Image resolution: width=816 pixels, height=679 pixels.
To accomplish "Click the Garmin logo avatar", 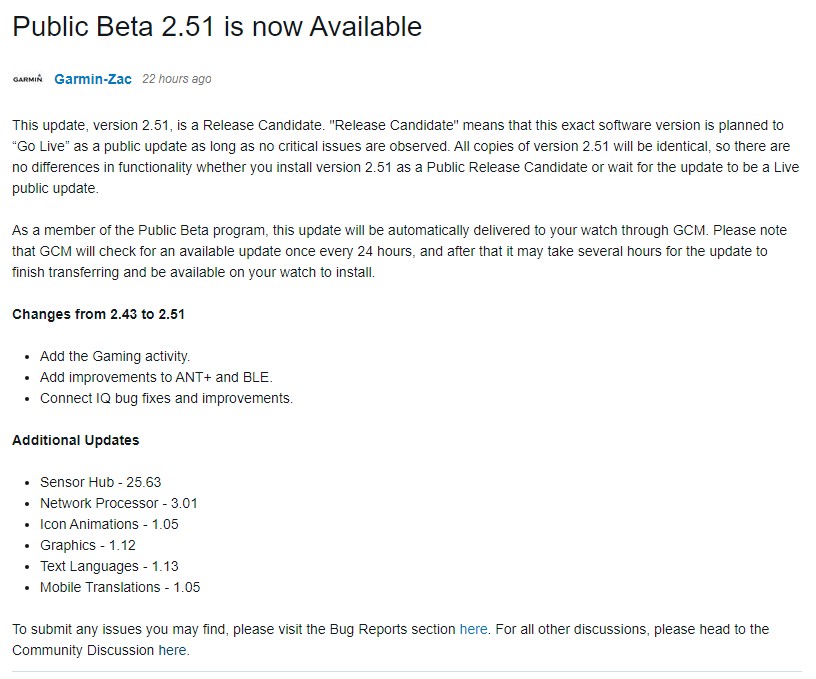I will tap(27, 79).
